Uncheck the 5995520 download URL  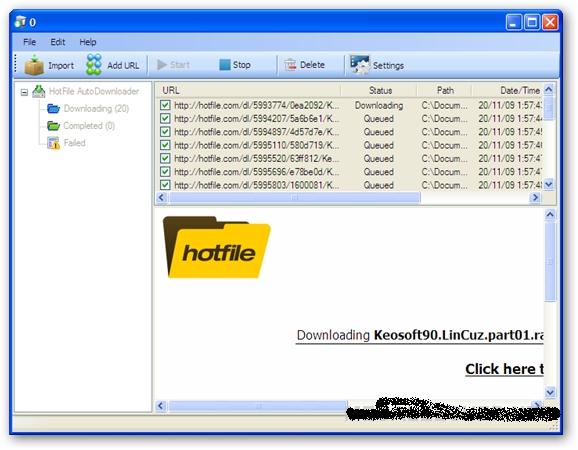pyautogui.click(x=165, y=158)
